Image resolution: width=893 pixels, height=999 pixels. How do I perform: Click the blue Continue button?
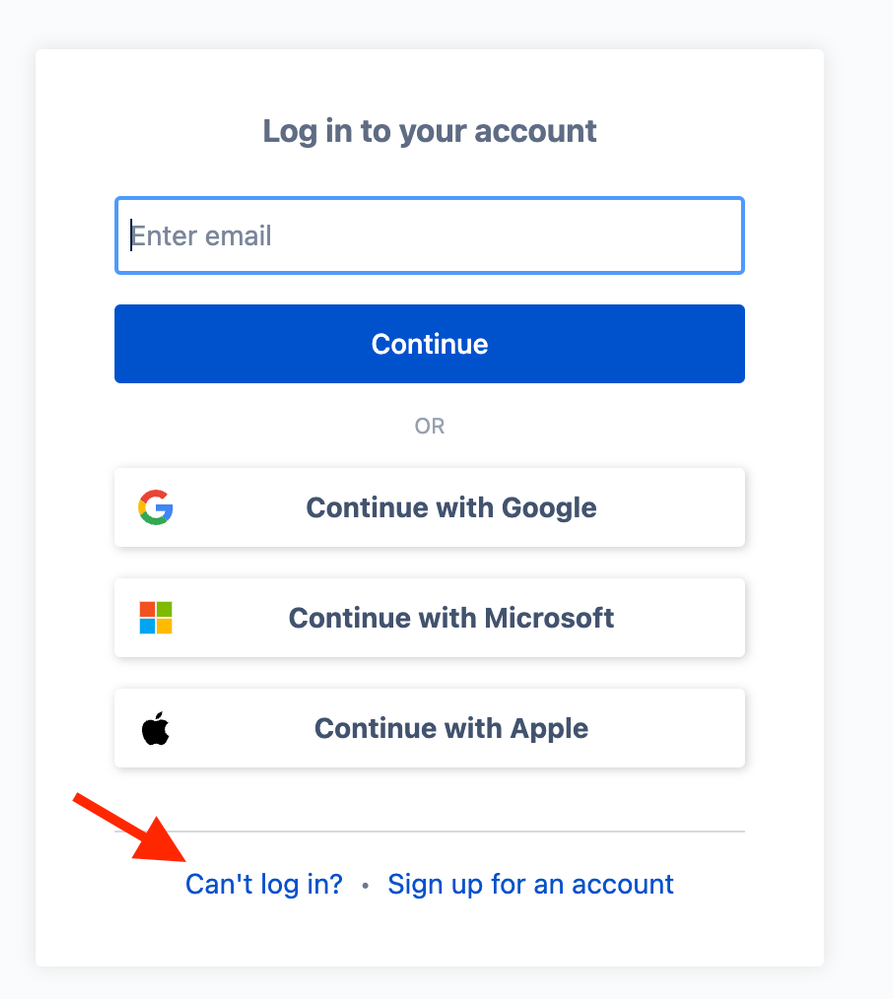coord(429,344)
